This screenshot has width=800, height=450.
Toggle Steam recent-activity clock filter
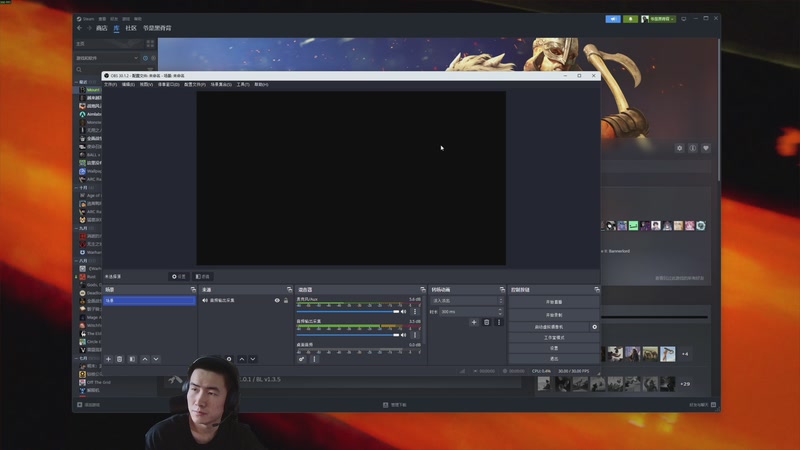click(x=145, y=58)
